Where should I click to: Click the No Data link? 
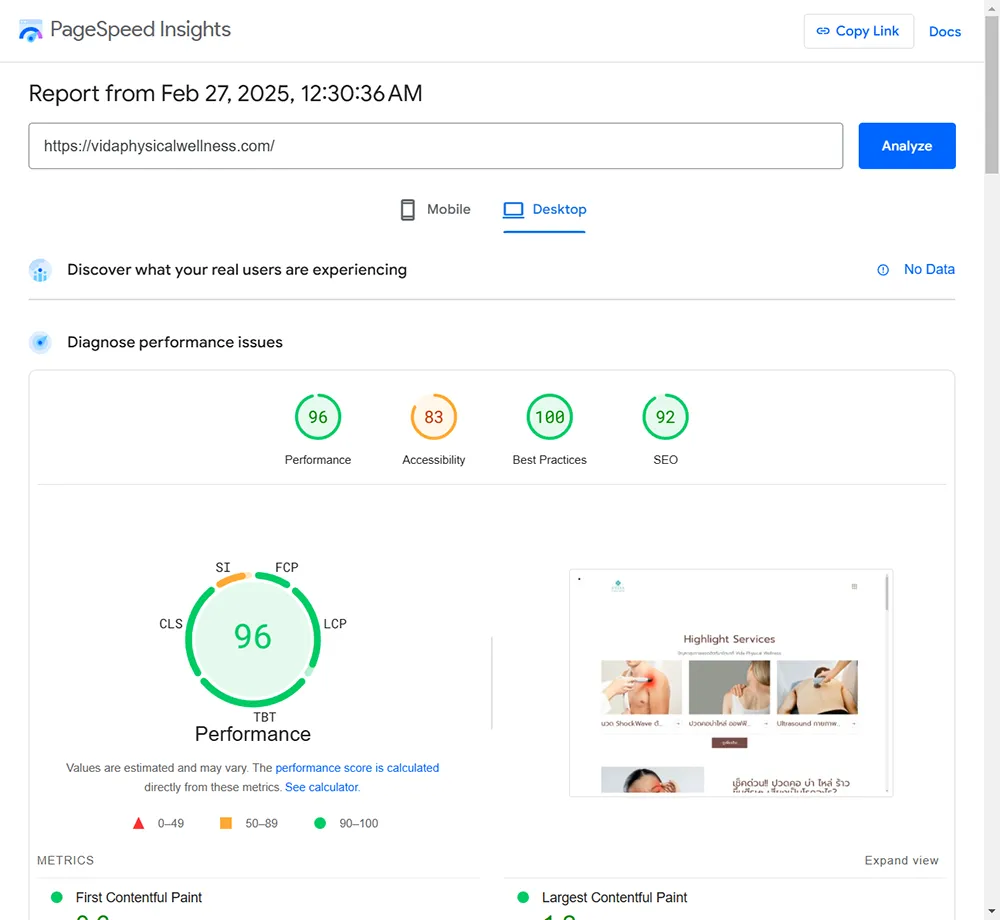929,270
